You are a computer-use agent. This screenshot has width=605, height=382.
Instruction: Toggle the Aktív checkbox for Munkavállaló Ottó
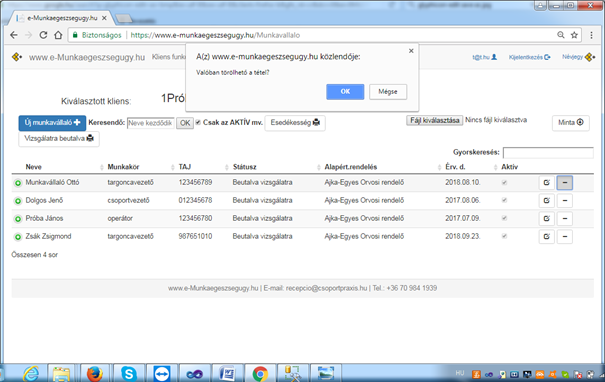point(504,183)
